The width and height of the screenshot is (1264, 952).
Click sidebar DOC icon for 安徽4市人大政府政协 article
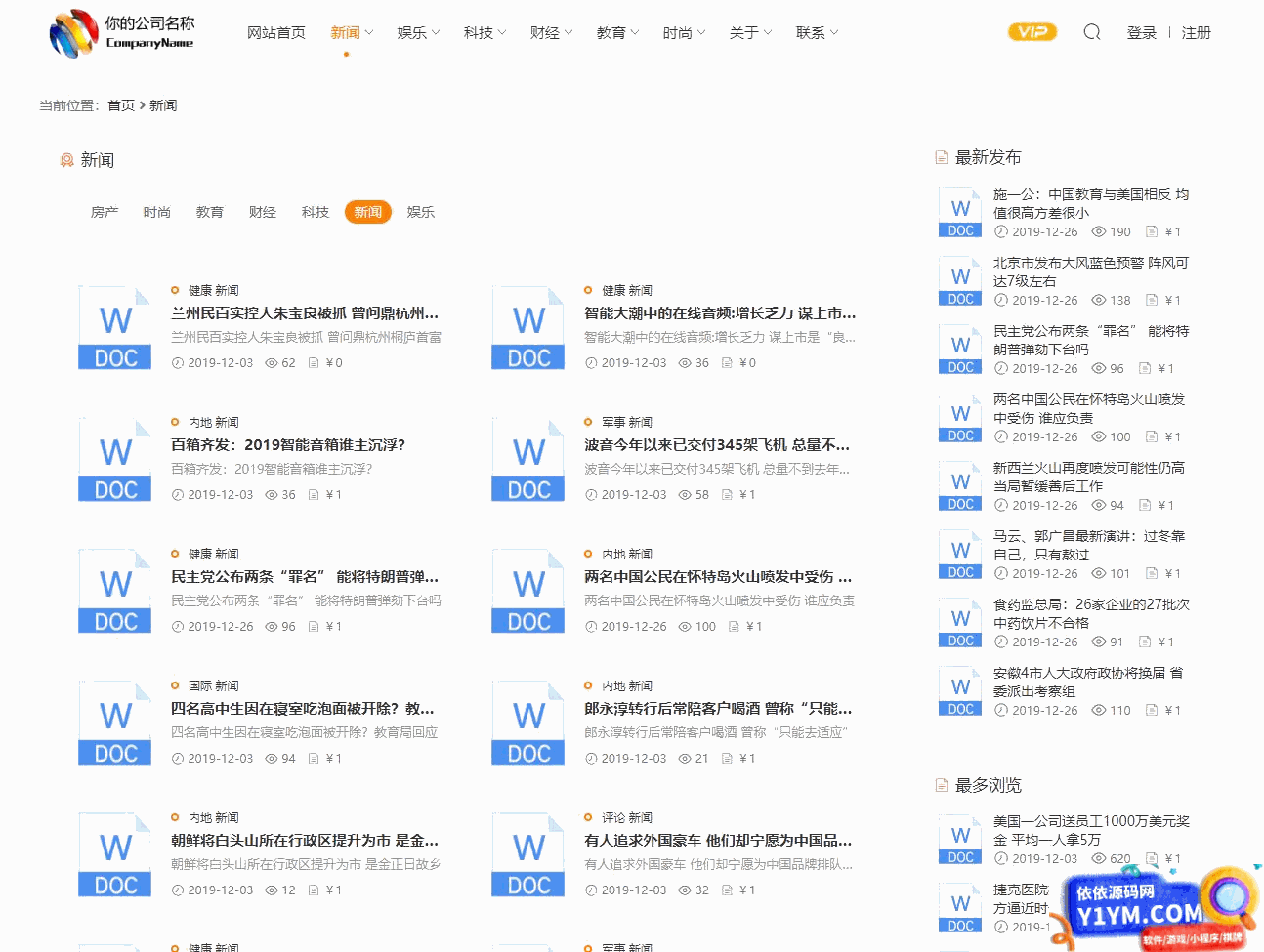960,691
